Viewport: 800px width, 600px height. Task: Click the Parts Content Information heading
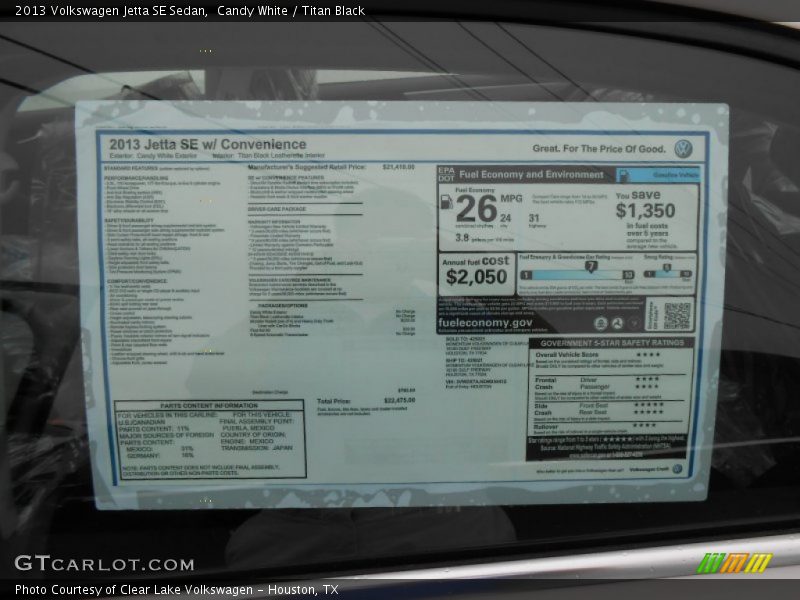point(207,405)
